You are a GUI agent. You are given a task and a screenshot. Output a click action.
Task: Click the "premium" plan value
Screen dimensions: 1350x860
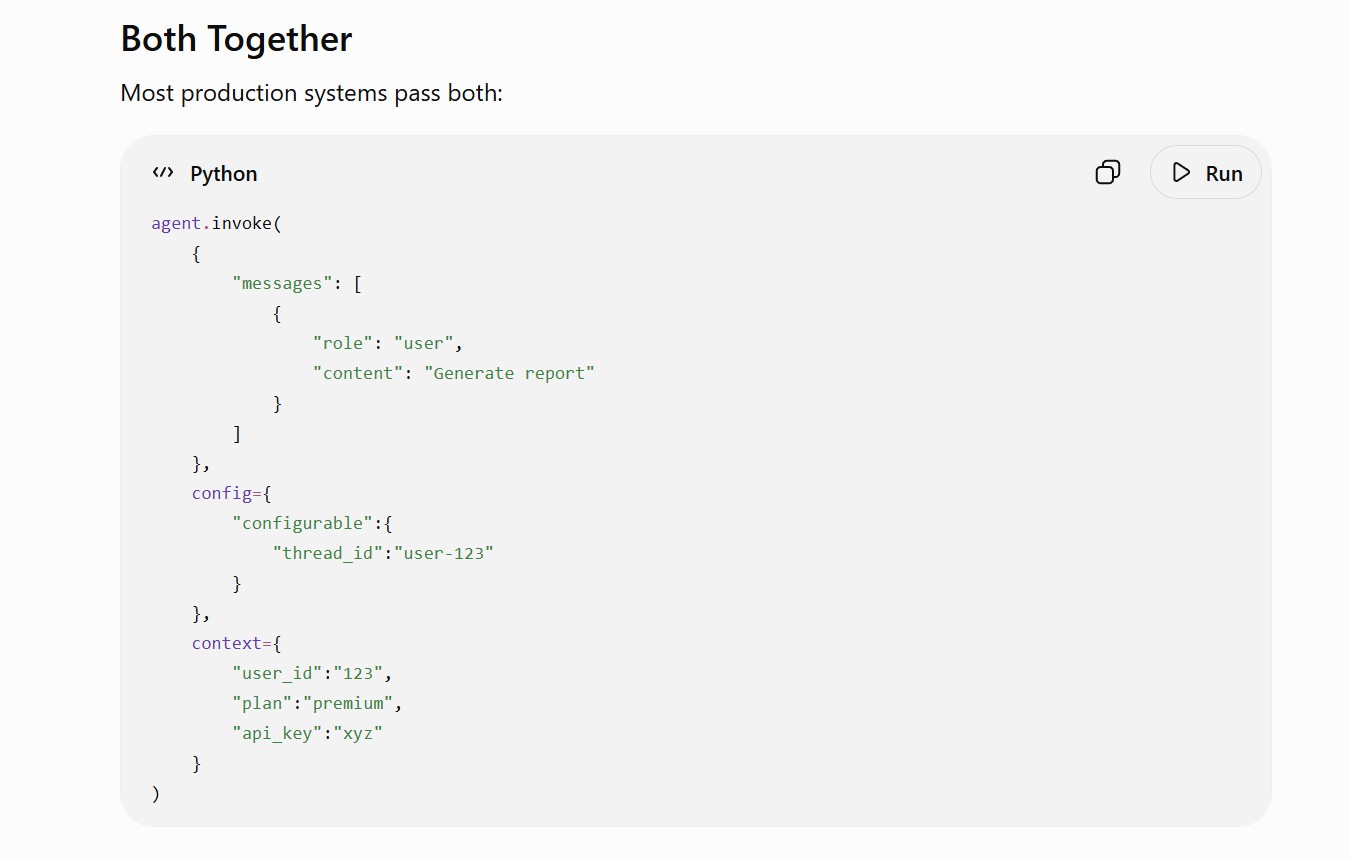click(x=353, y=703)
